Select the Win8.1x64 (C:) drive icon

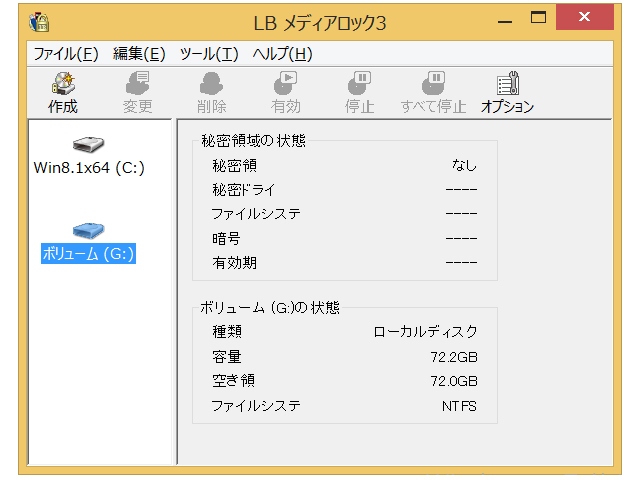pyautogui.click(x=89, y=144)
